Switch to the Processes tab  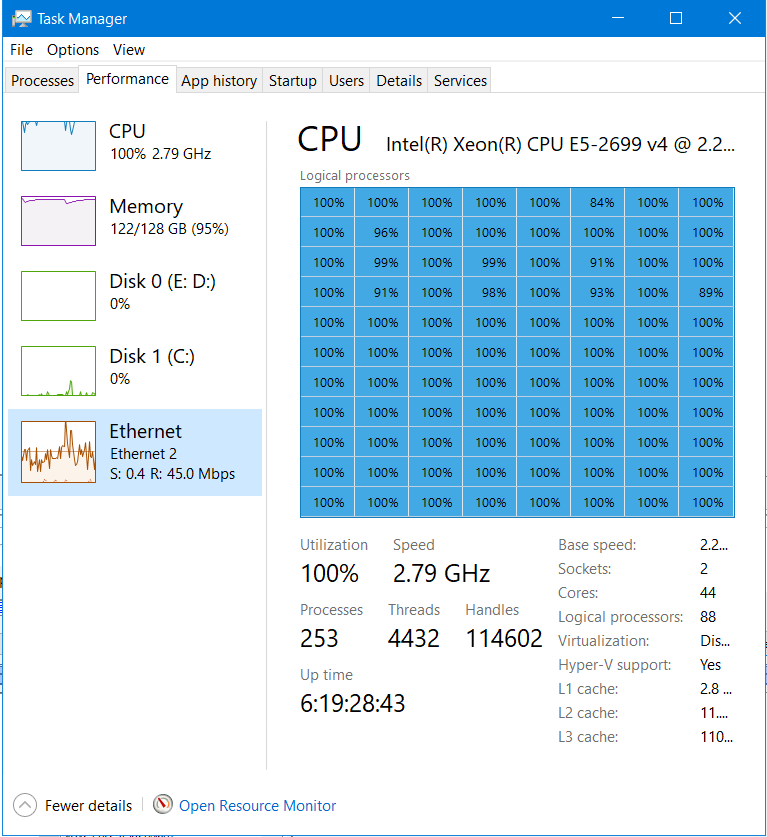tap(42, 81)
